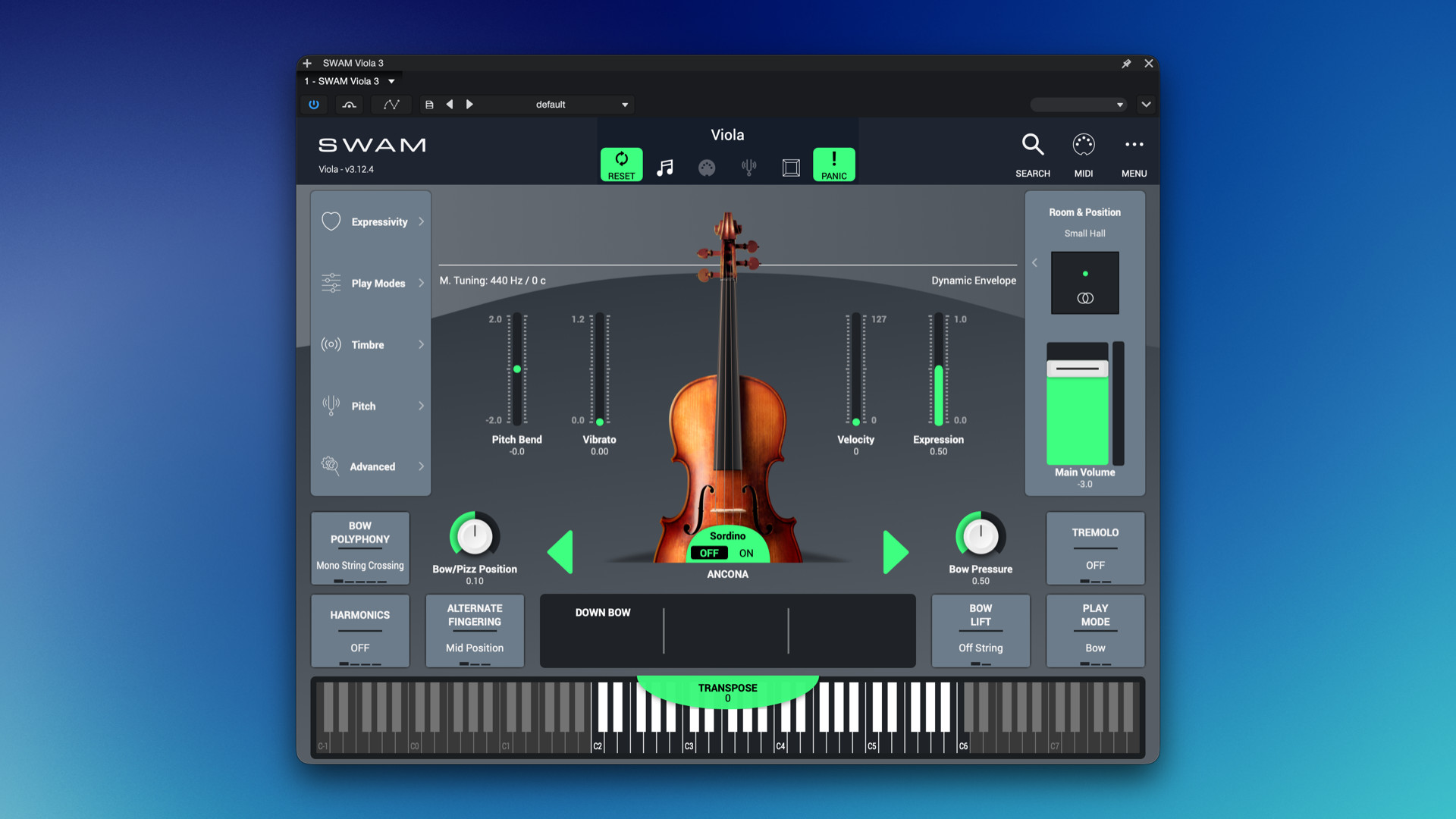Click BOW POLYPHONY button

(360, 548)
